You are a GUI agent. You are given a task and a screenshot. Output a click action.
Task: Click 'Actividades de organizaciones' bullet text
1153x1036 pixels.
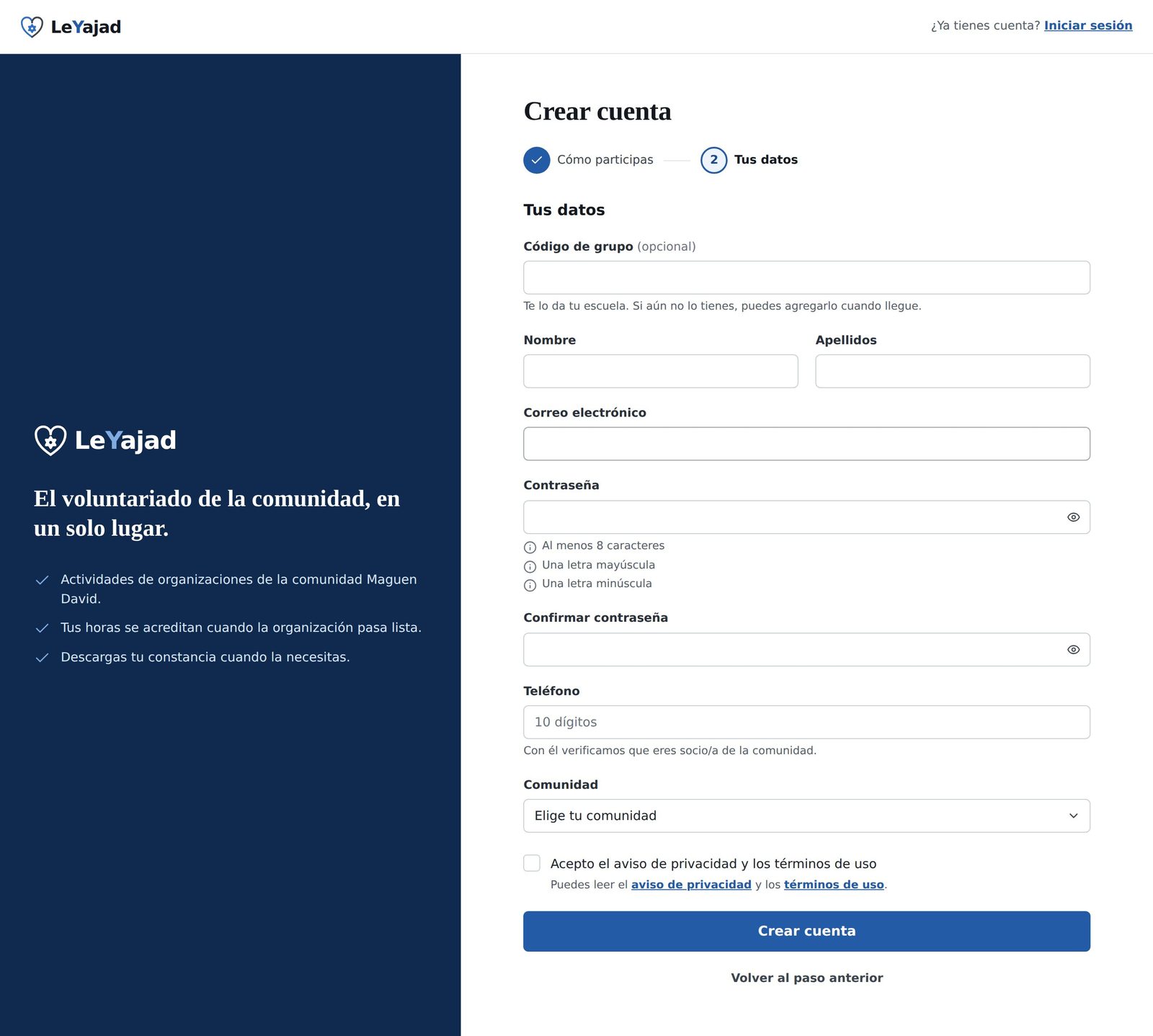pyautogui.click(x=239, y=589)
